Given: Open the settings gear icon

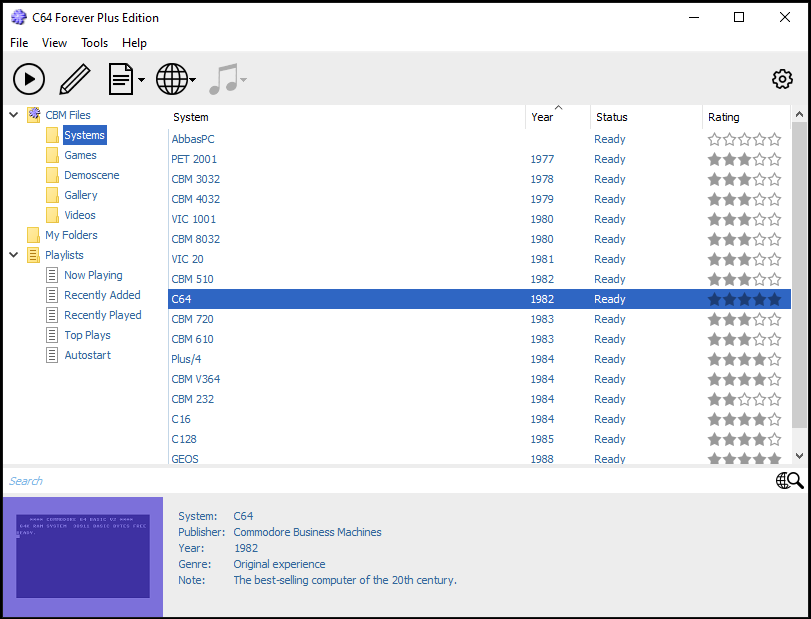Looking at the screenshot, I should click(782, 79).
